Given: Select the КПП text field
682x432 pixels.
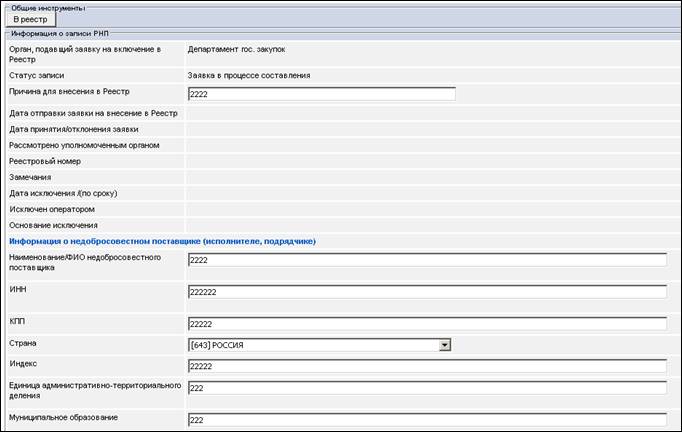Looking at the screenshot, I should click(x=427, y=324).
